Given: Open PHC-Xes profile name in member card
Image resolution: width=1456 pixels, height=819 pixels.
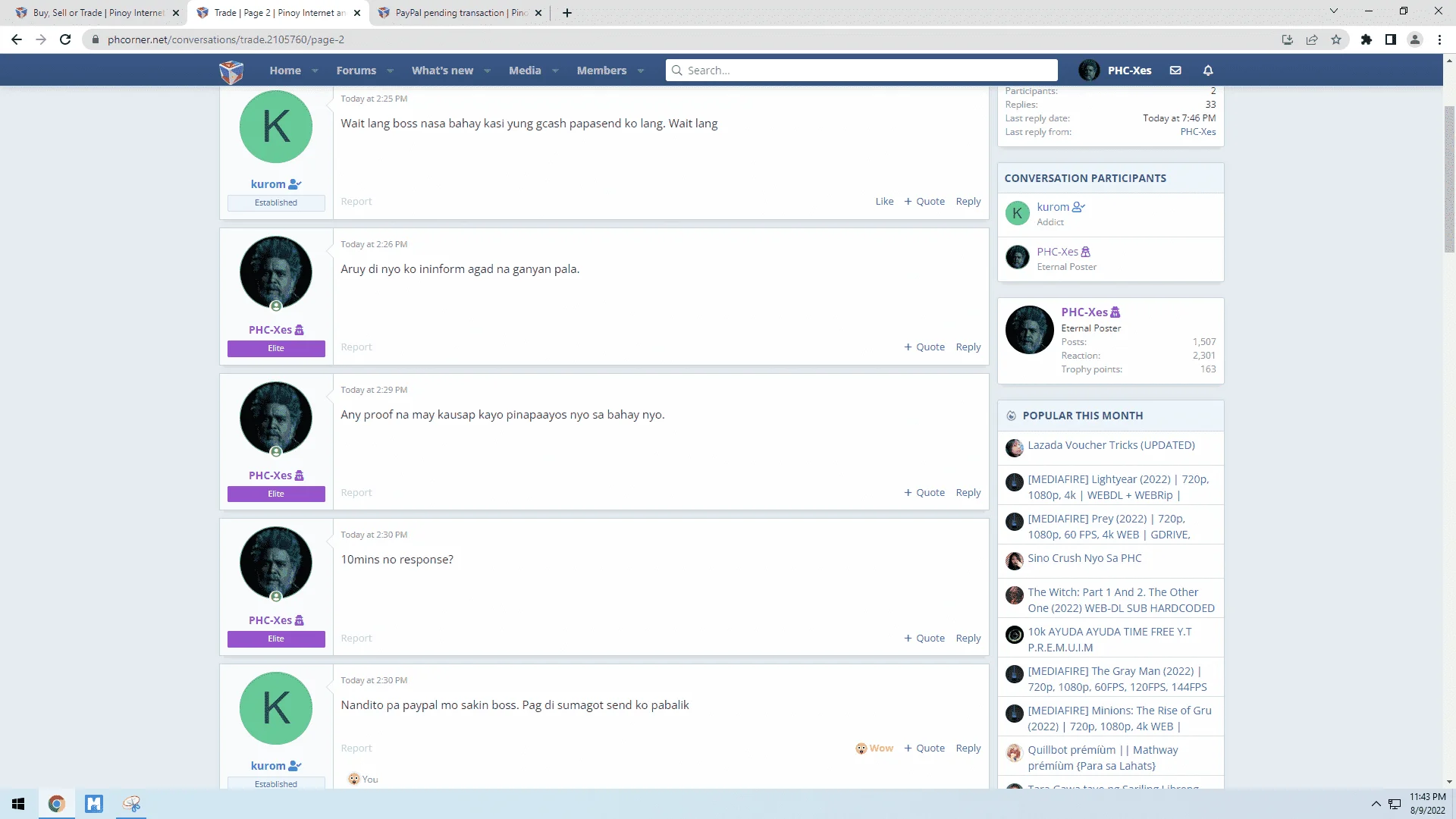Looking at the screenshot, I should click(x=1084, y=312).
